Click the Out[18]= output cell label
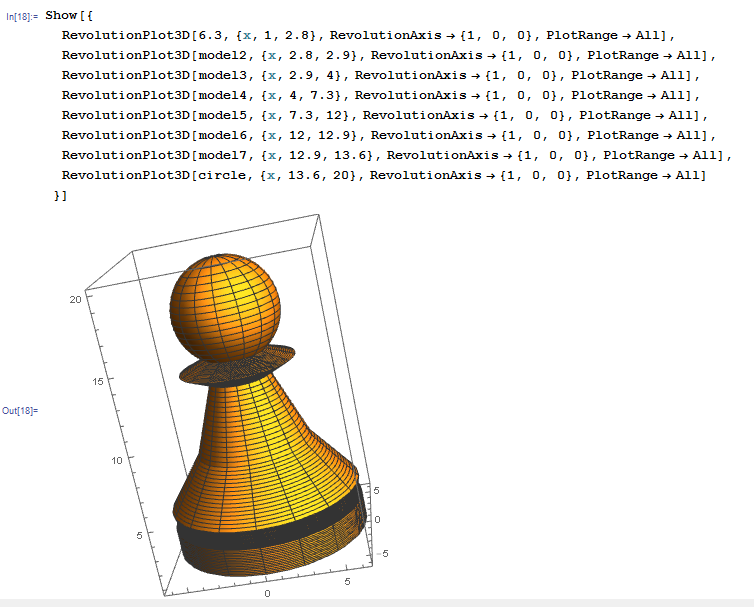754x607 pixels. (20, 410)
